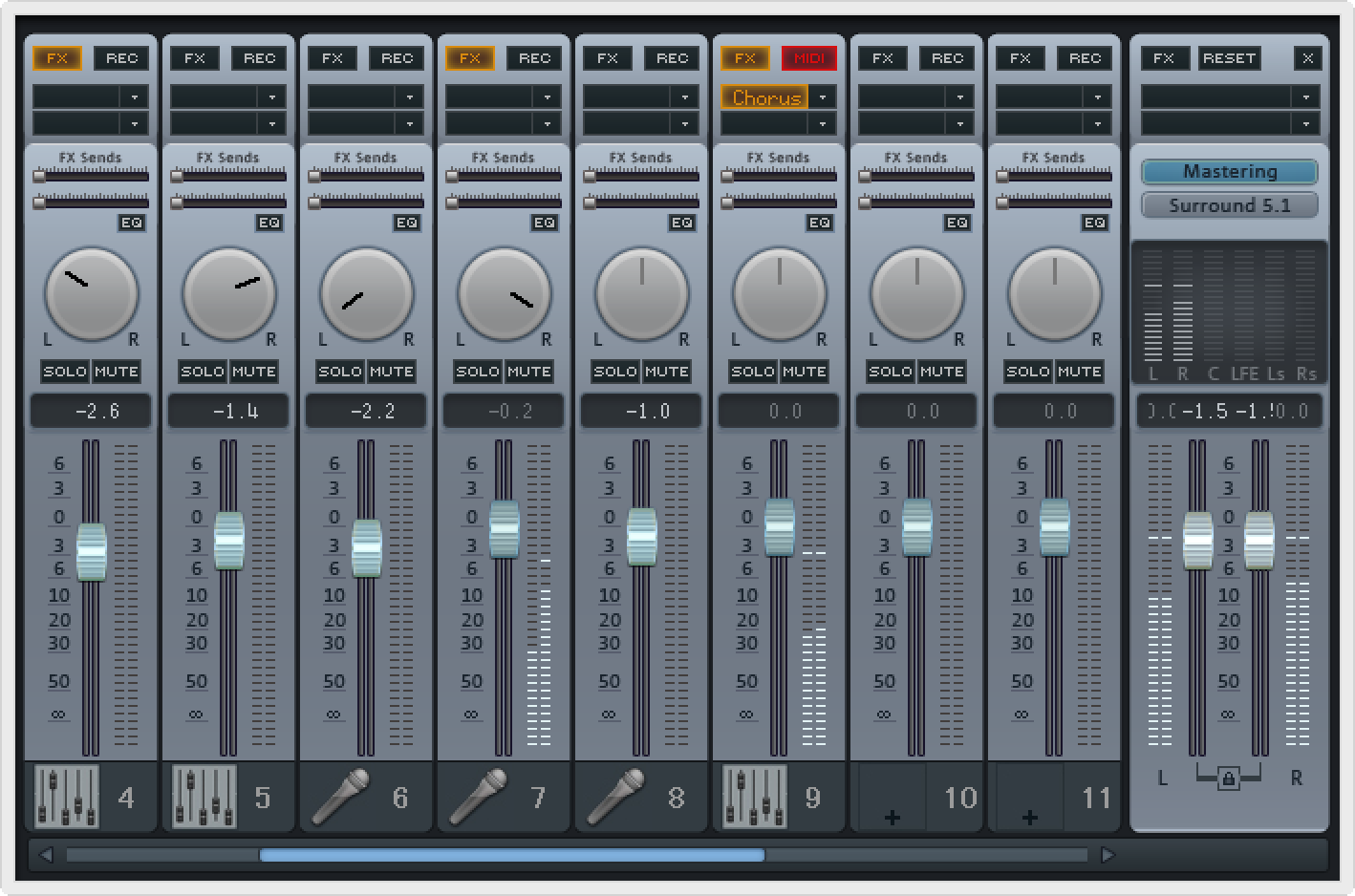Open the EQ on channel 8
This screenshot has width=1355, height=896.
(682, 223)
